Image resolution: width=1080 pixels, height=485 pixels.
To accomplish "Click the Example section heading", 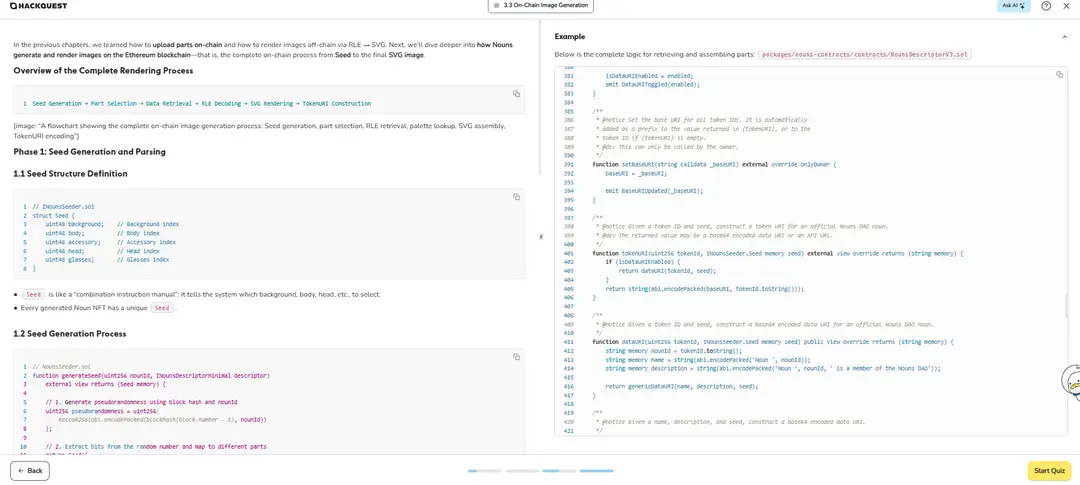I will tap(570, 37).
